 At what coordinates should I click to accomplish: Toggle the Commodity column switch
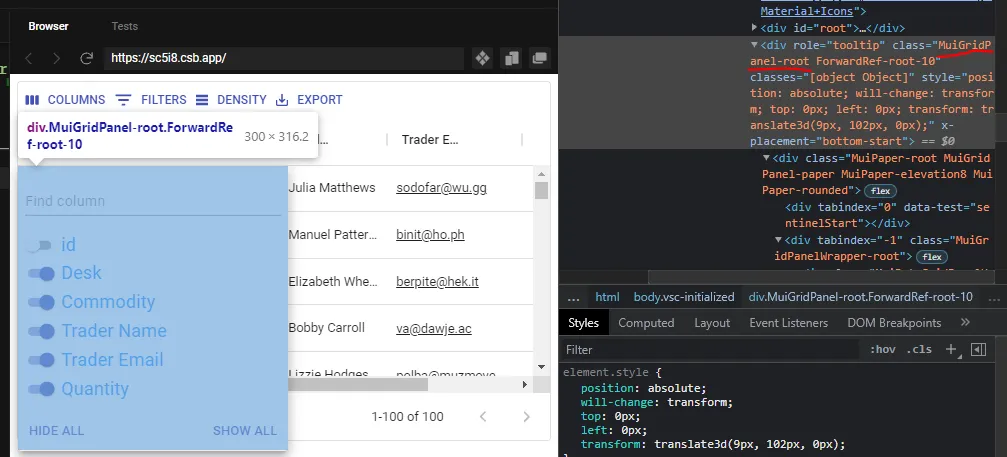coord(41,302)
